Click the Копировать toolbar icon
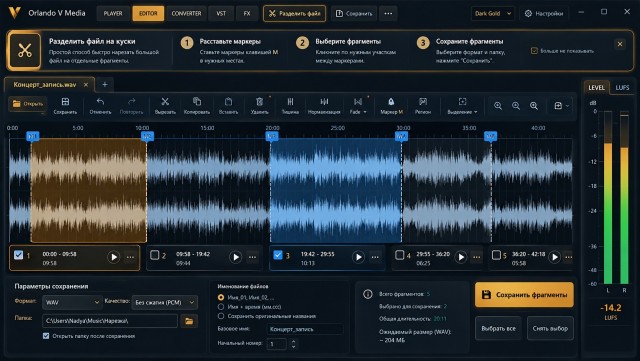Screen dimensions: 640x361 [197, 102]
